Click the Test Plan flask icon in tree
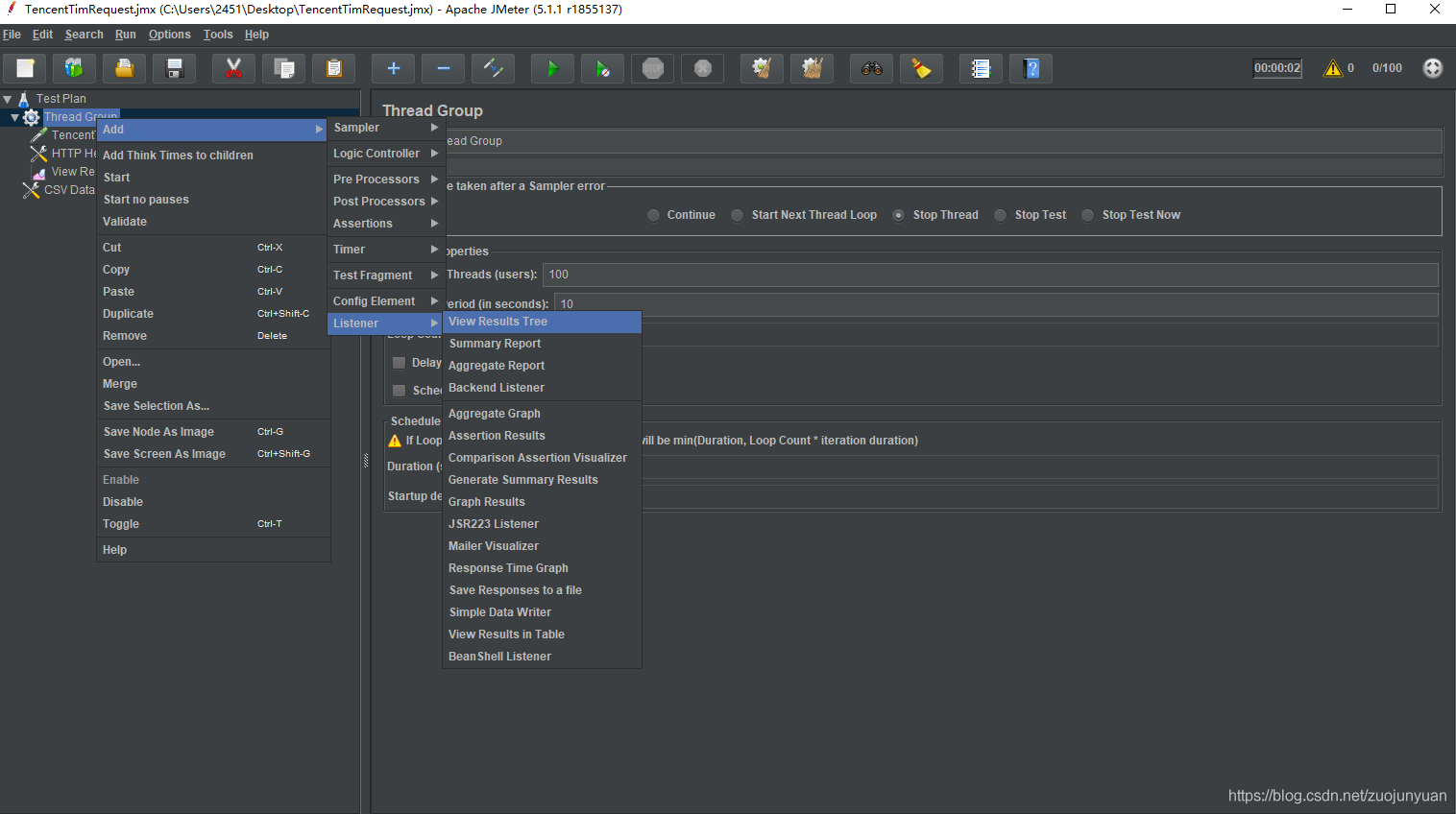 click(24, 99)
